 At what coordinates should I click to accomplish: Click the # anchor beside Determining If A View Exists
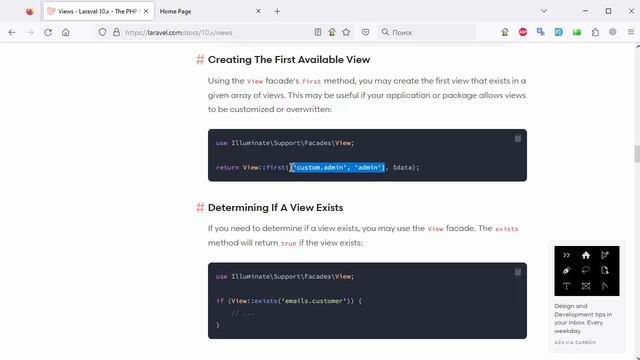pos(200,207)
